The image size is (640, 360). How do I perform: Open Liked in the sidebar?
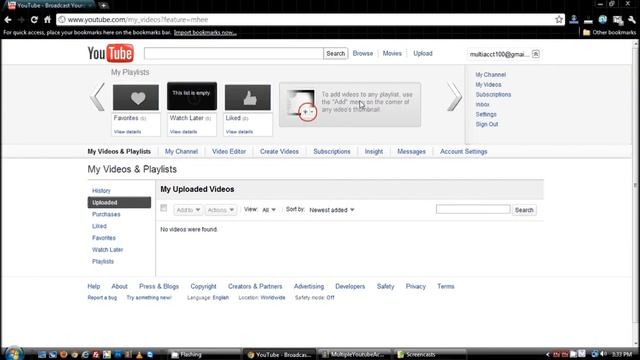[99, 226]
